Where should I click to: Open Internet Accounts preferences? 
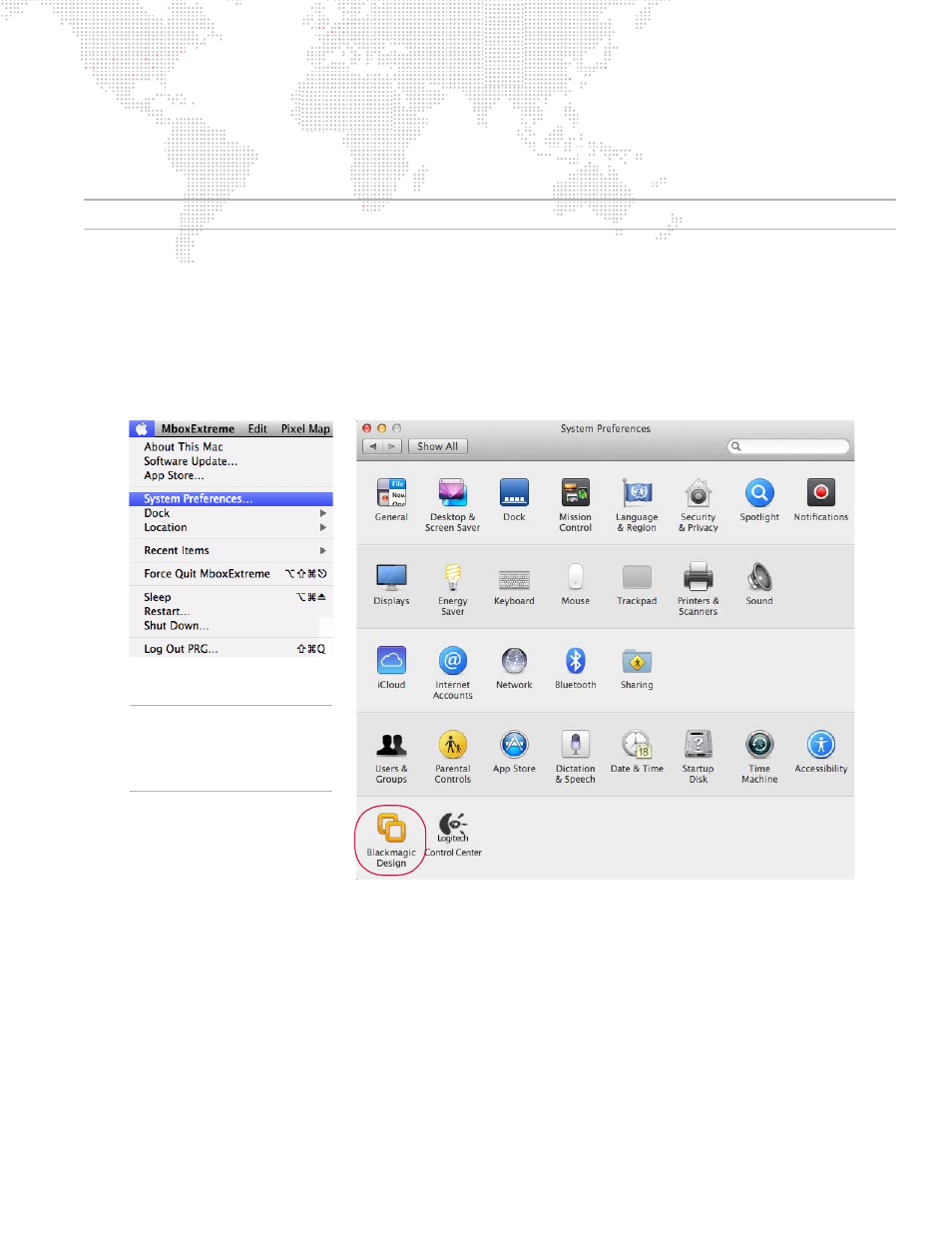point(453,673)
